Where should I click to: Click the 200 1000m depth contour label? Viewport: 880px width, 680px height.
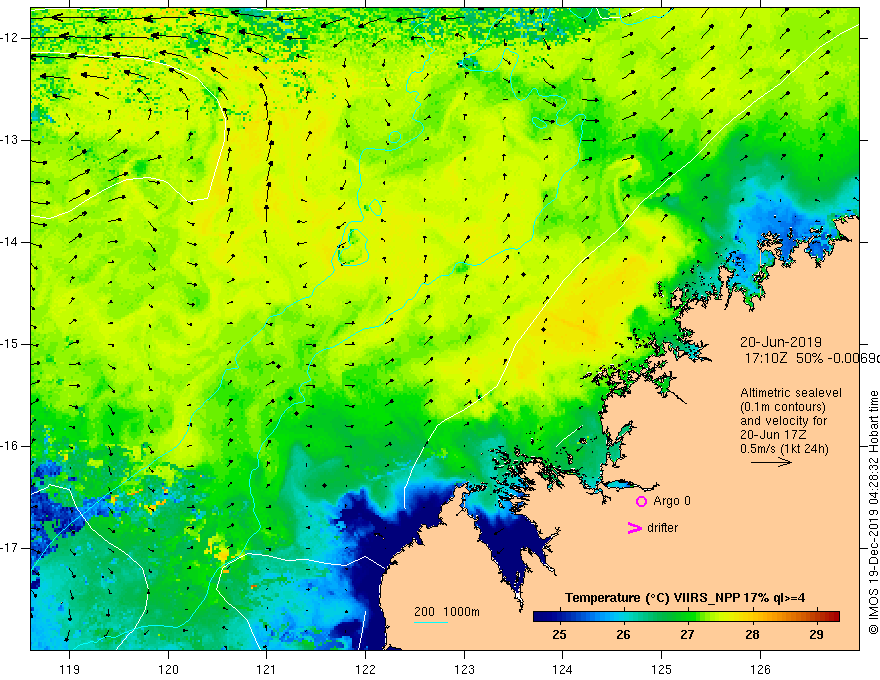pyautogui.click(x=447, y=612)
